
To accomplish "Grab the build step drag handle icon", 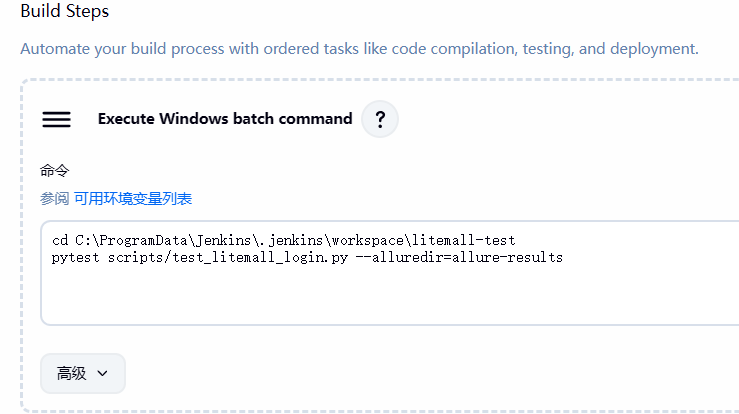I will tap(57, 119).
